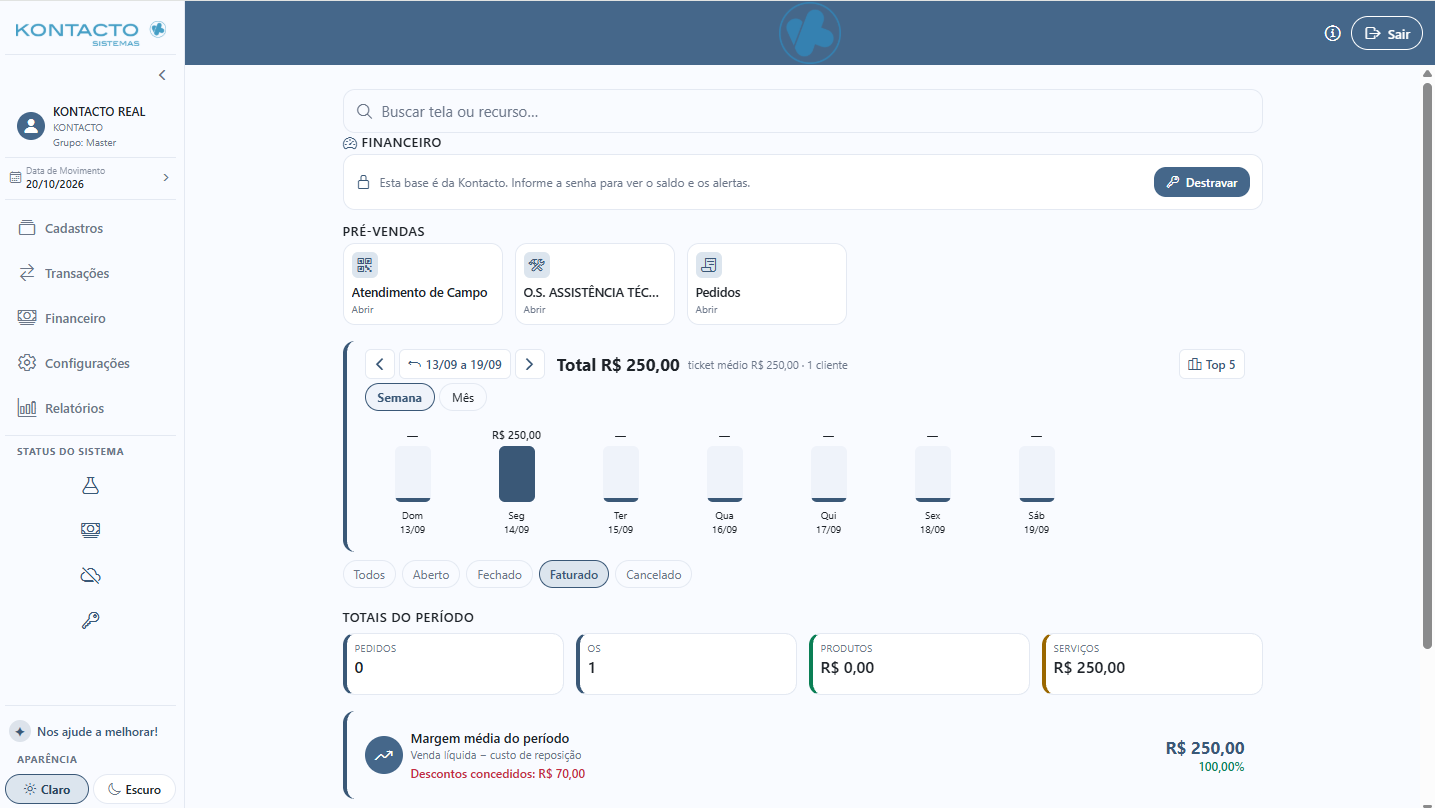Select the Claro appearance theme
Viewport: 1435px width, 808px height.
(47, 789)
